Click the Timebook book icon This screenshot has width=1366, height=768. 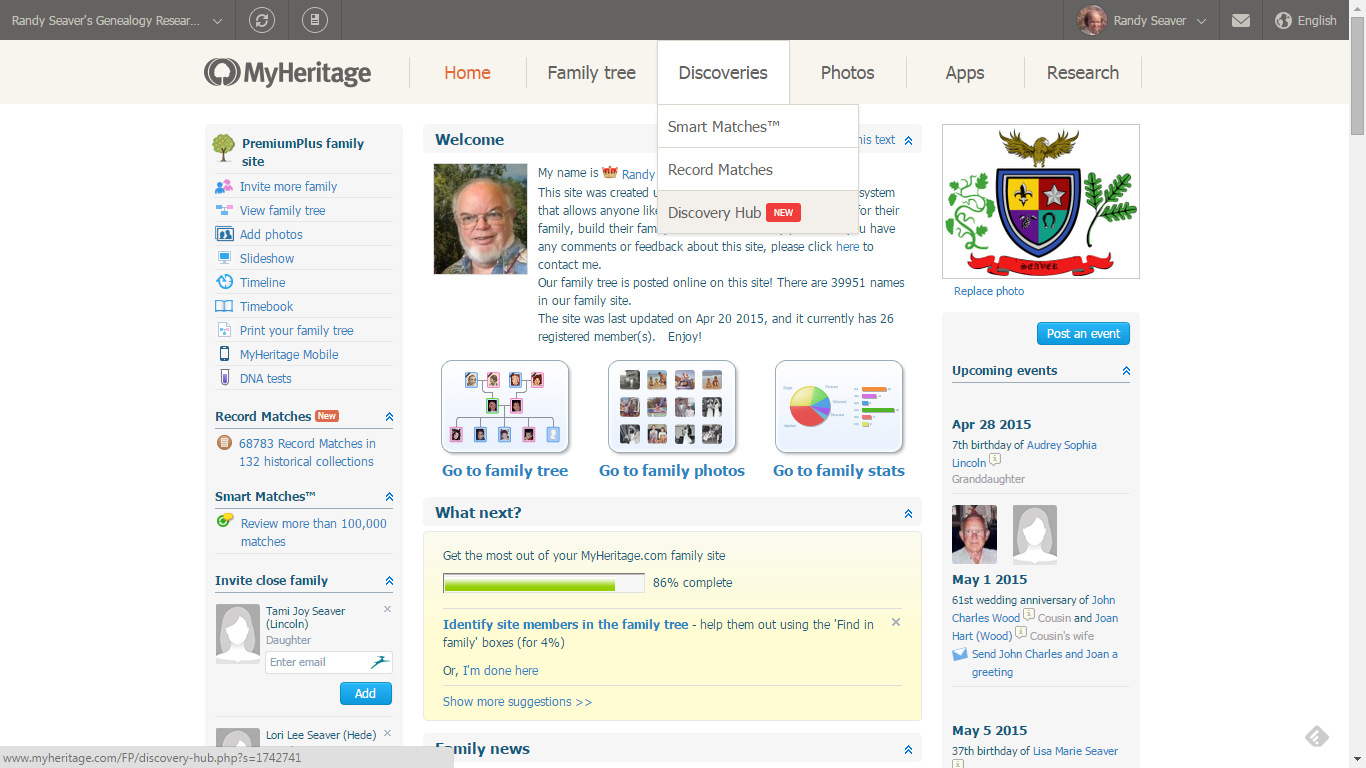point(224,307)
